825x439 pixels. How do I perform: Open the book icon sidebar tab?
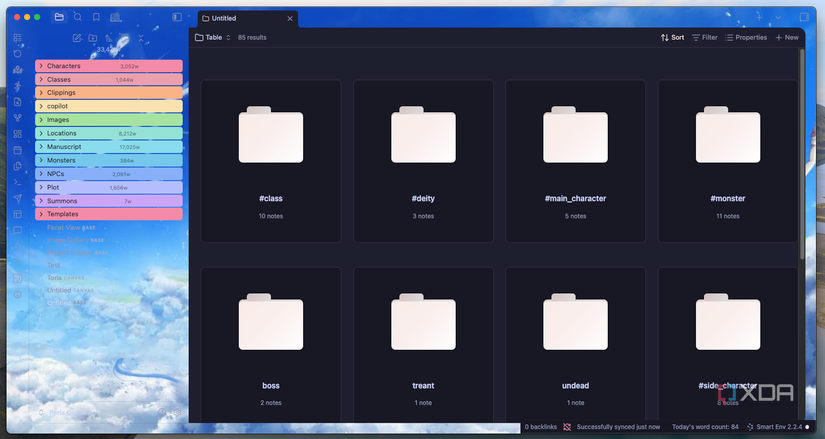point(115,17)
